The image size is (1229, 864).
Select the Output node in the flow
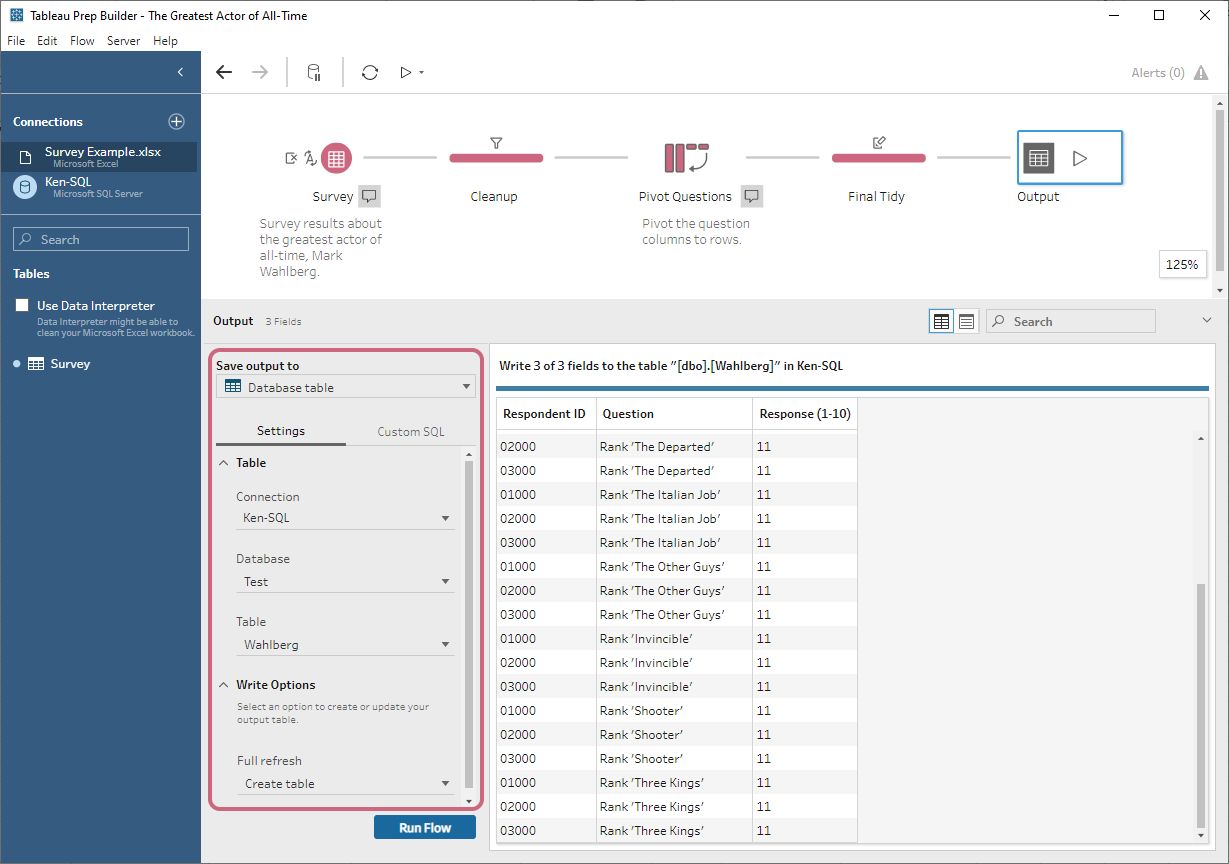point(1038,157)
